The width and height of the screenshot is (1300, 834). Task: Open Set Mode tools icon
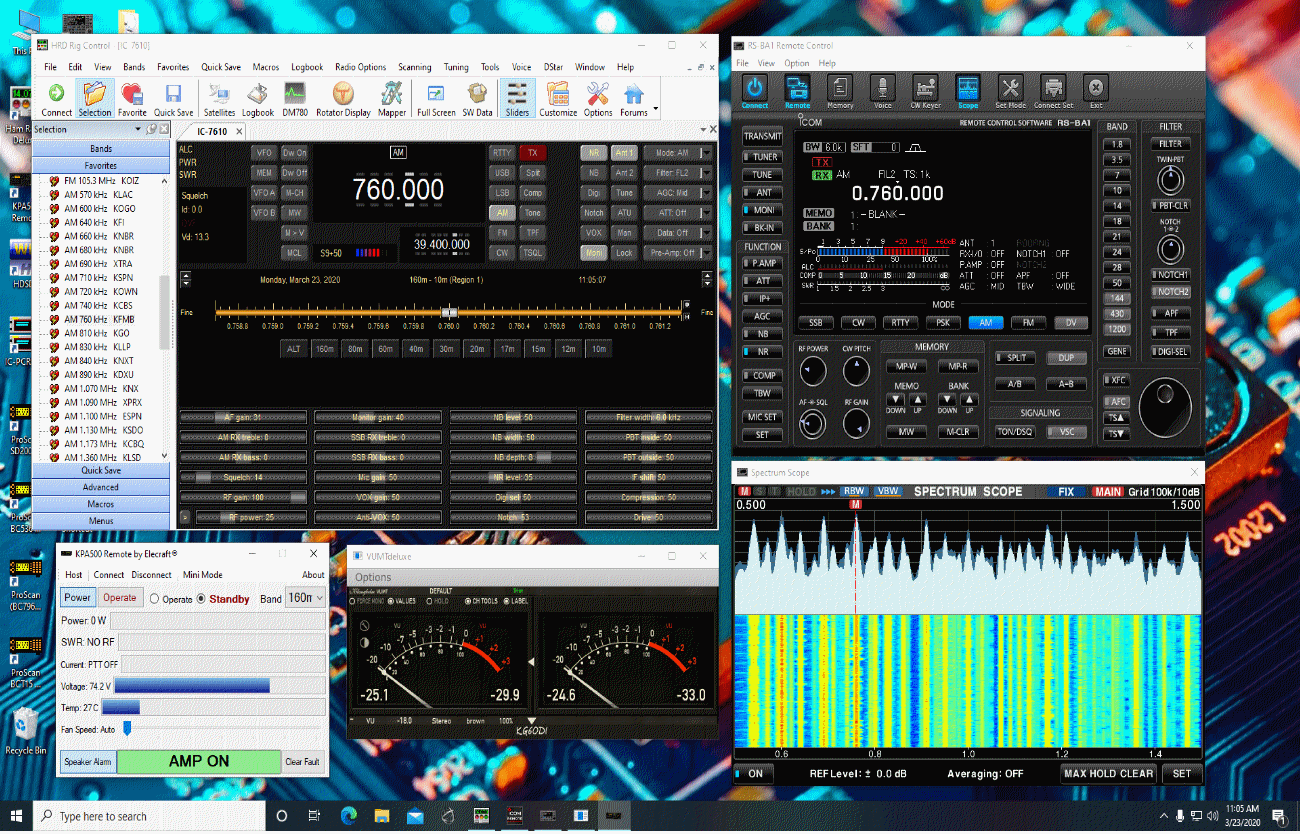(x=1010, y=91)
